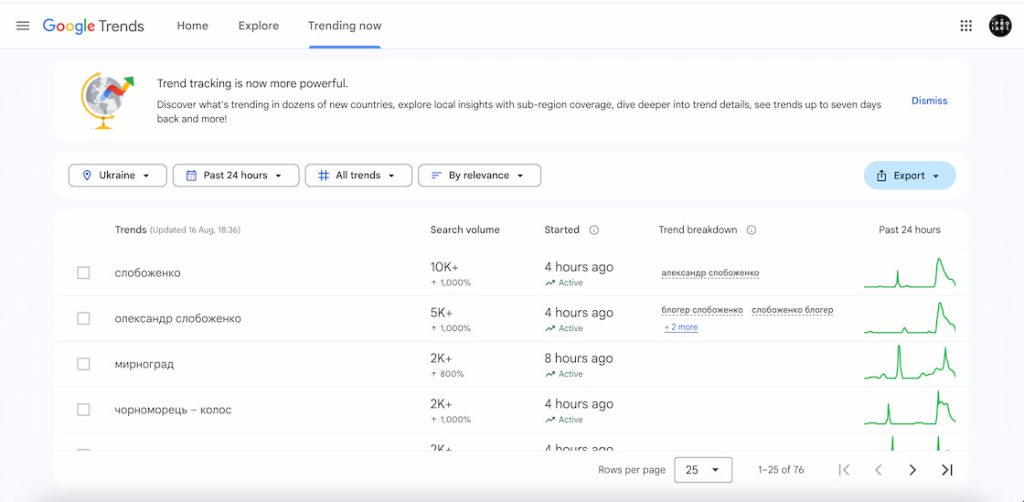Open the hamburger main menu

(23, 26)
